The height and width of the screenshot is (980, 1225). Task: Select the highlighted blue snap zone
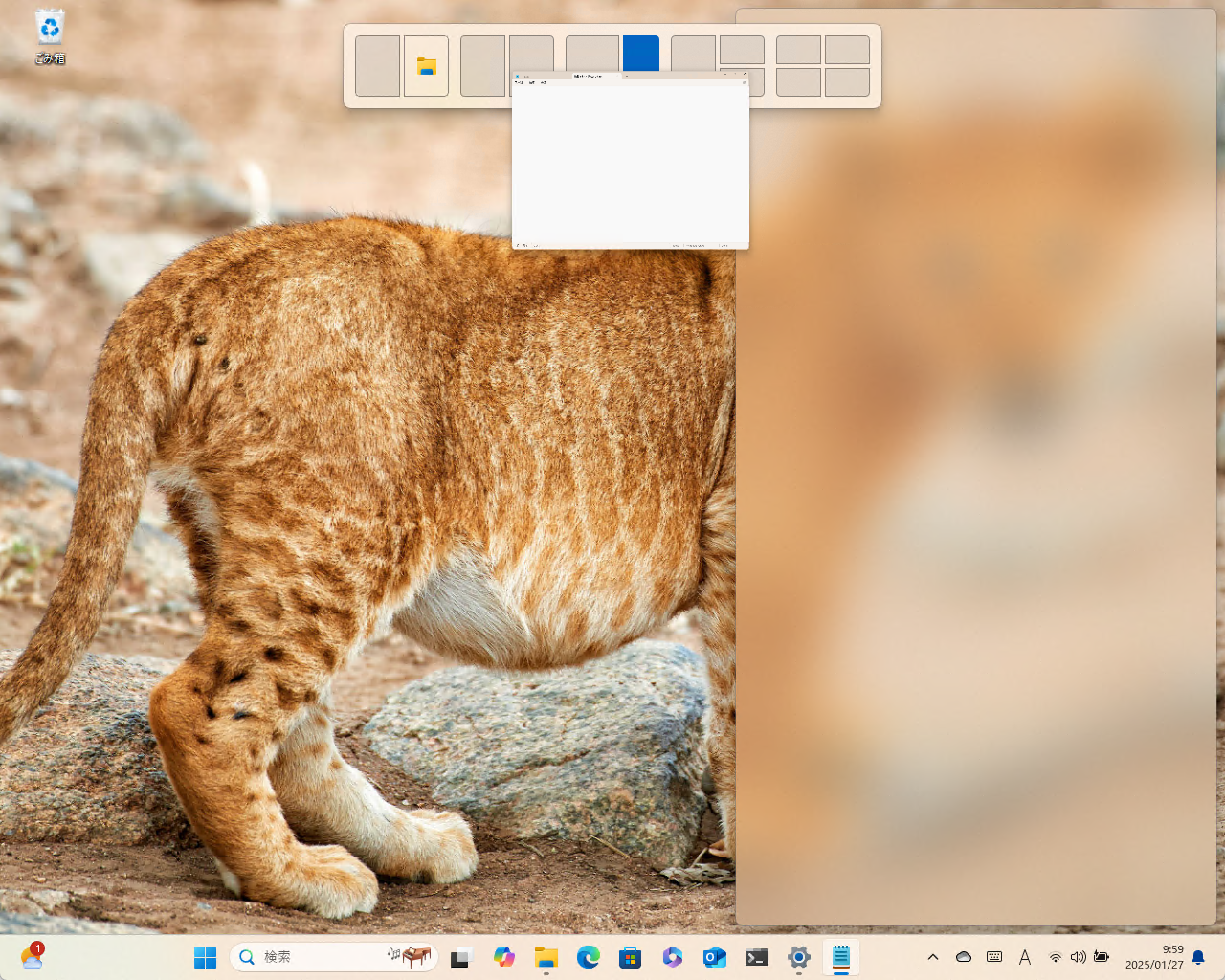(641, 53)
